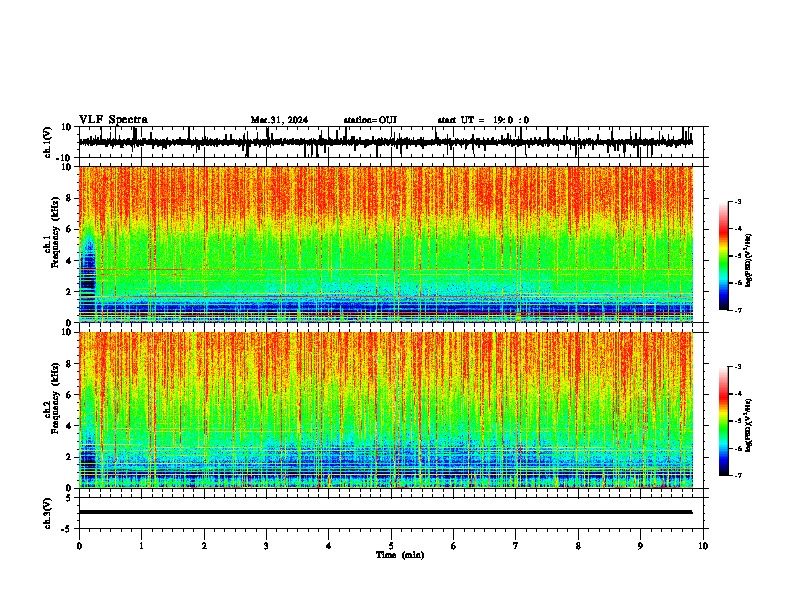
Task: Click the 'station=OUI' label
Action: (x=370, y=120)
